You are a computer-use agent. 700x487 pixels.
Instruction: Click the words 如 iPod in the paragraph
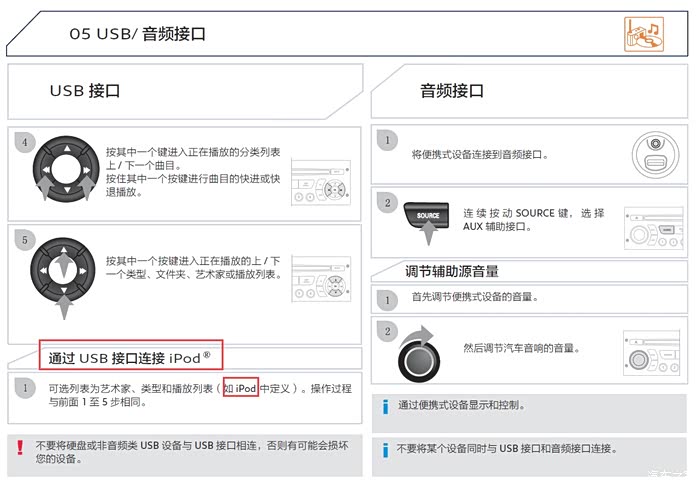pos(241,388)
